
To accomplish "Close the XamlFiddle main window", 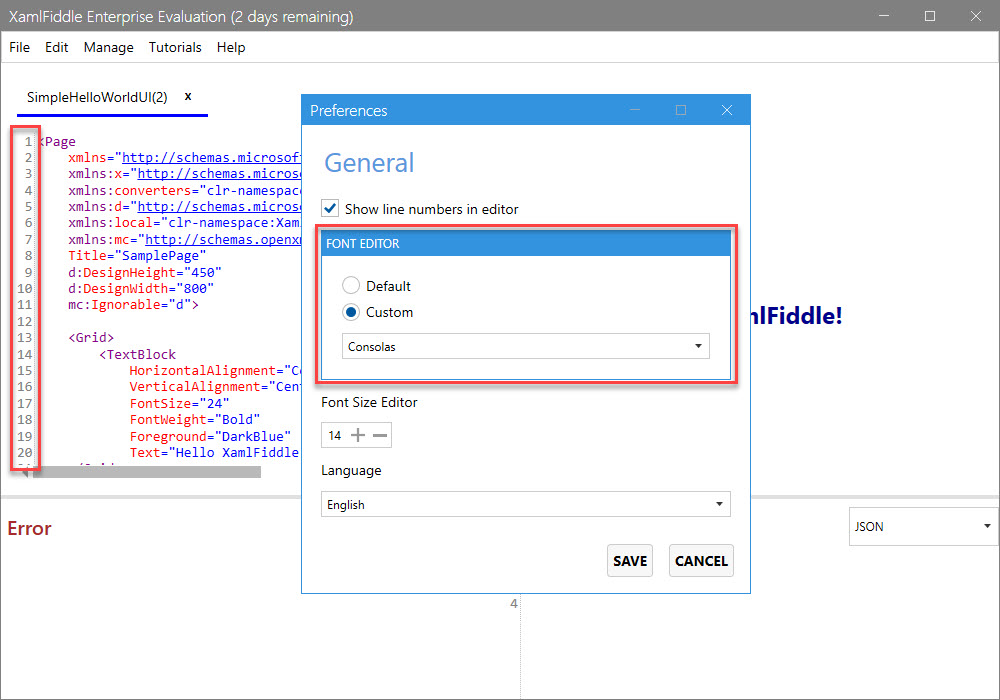I will tap(976, 16).
